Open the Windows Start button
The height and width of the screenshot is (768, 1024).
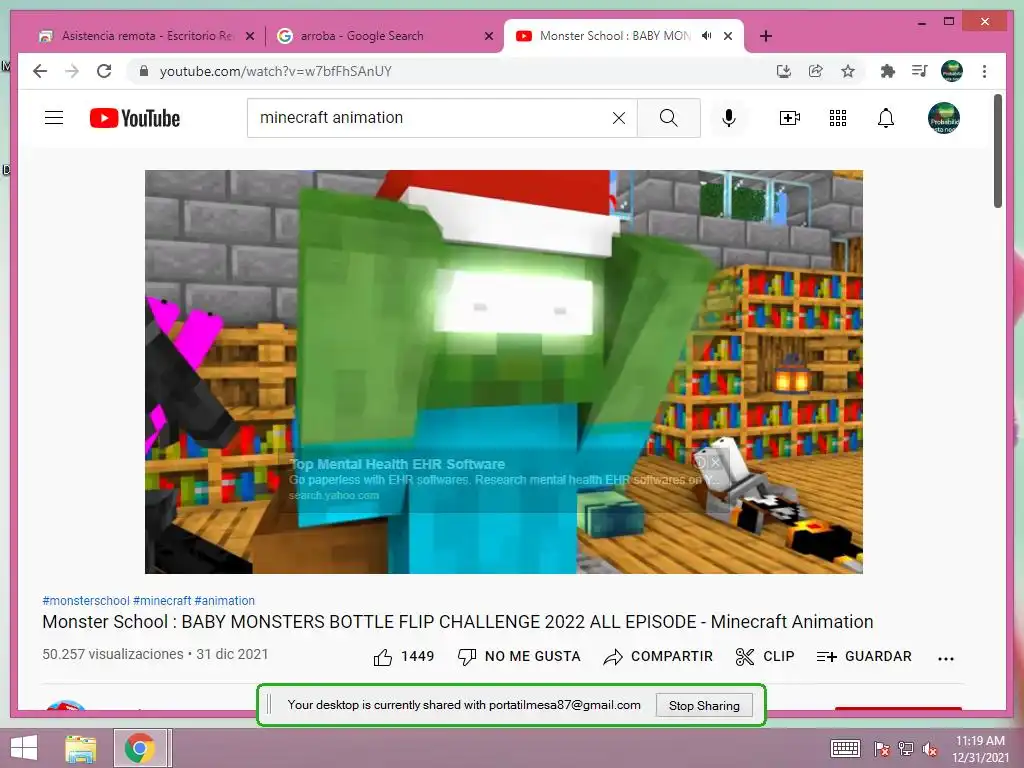[24, 748]
